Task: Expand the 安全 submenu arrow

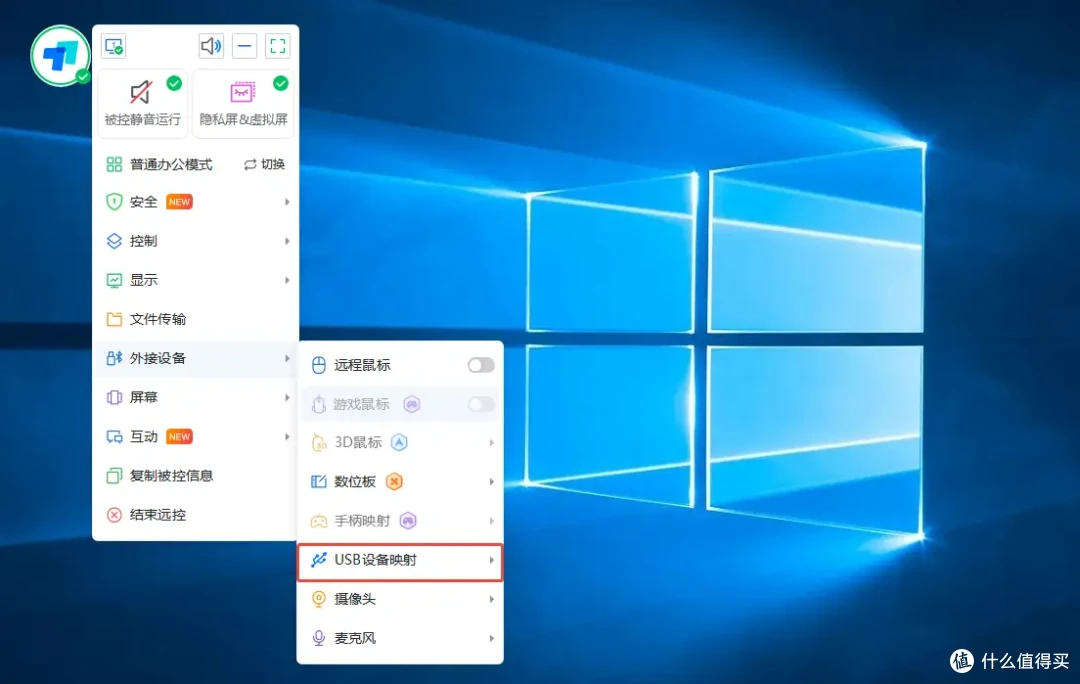Action: click(x=287, y=202)
